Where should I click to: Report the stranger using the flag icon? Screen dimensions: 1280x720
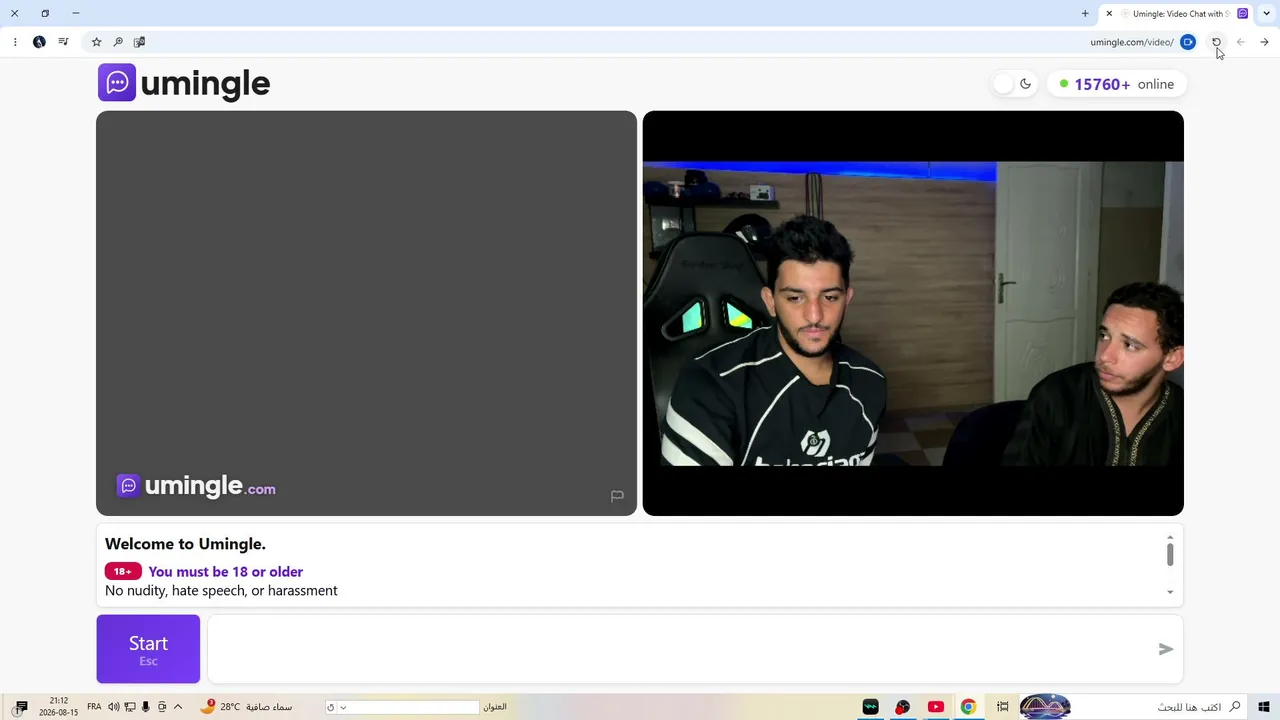click(x=617, y=496)
